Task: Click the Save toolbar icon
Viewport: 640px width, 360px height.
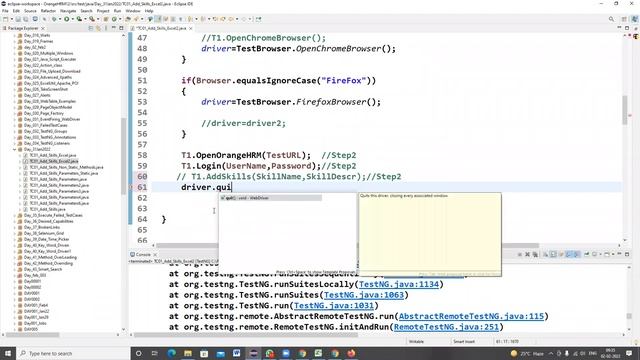Action: [18, 19]
